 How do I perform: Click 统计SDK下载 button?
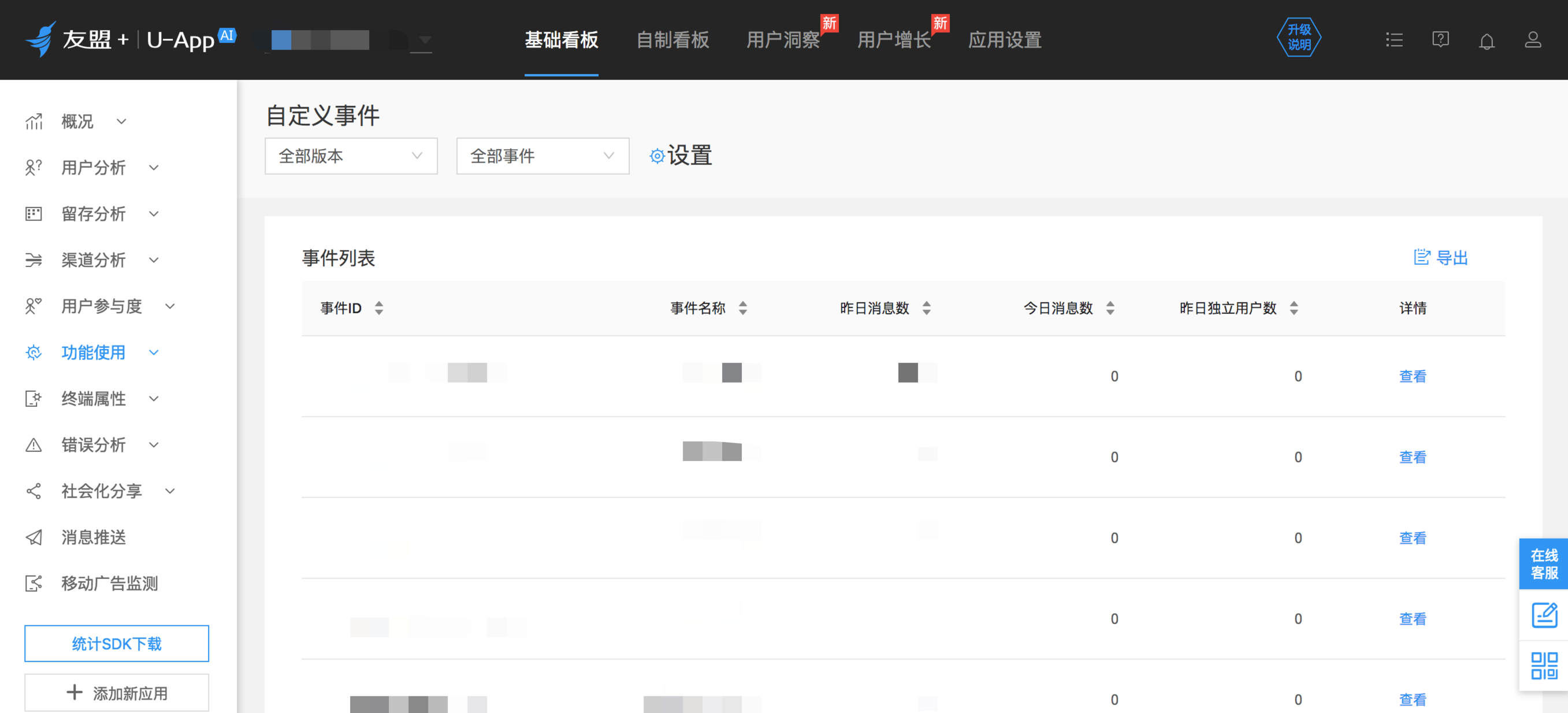click(117, 644)
